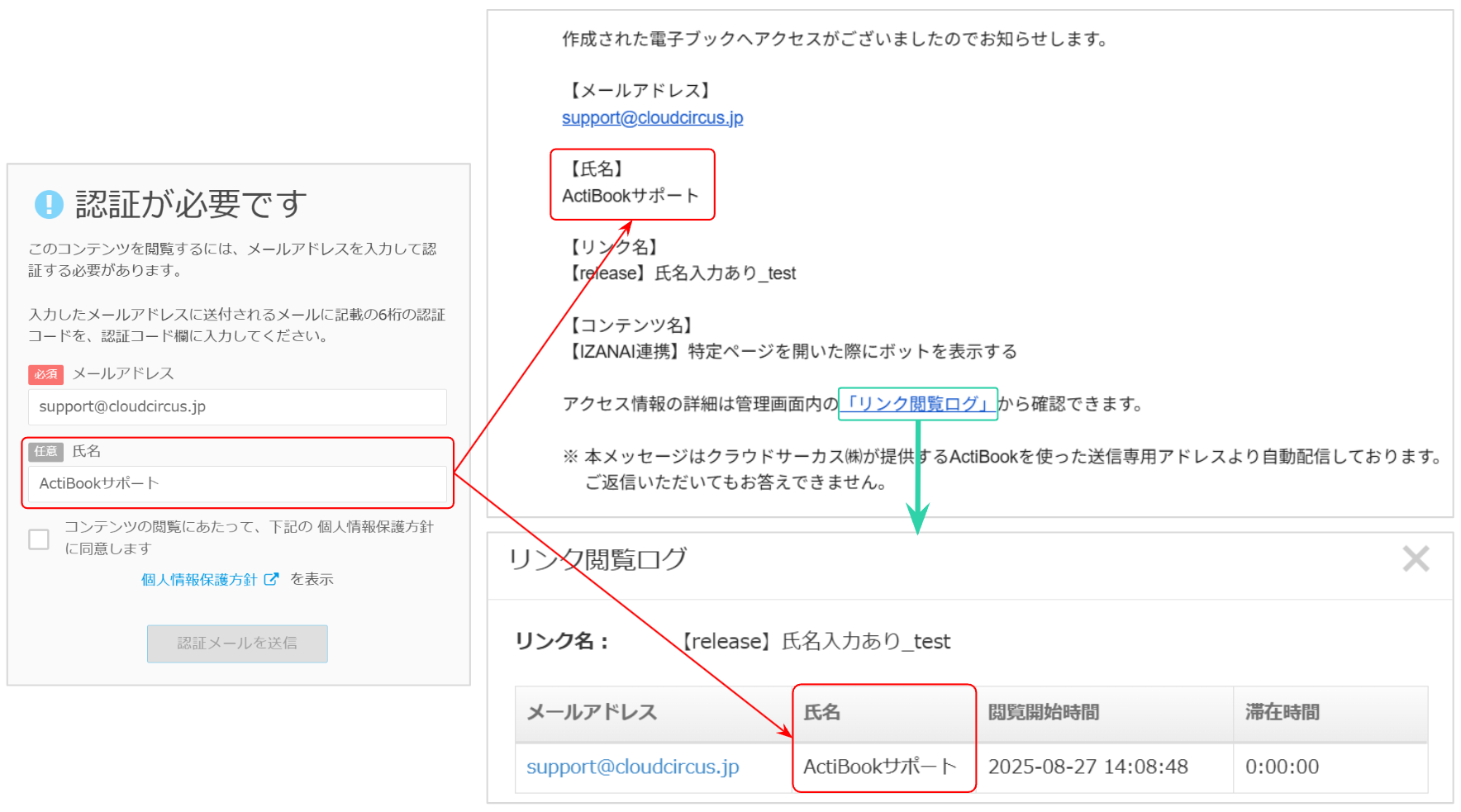Image resolution: width=1461 pixels, height=812 pixels.
Task: Click the 0:00:00 duration cell
Action: coord(1282,767)
